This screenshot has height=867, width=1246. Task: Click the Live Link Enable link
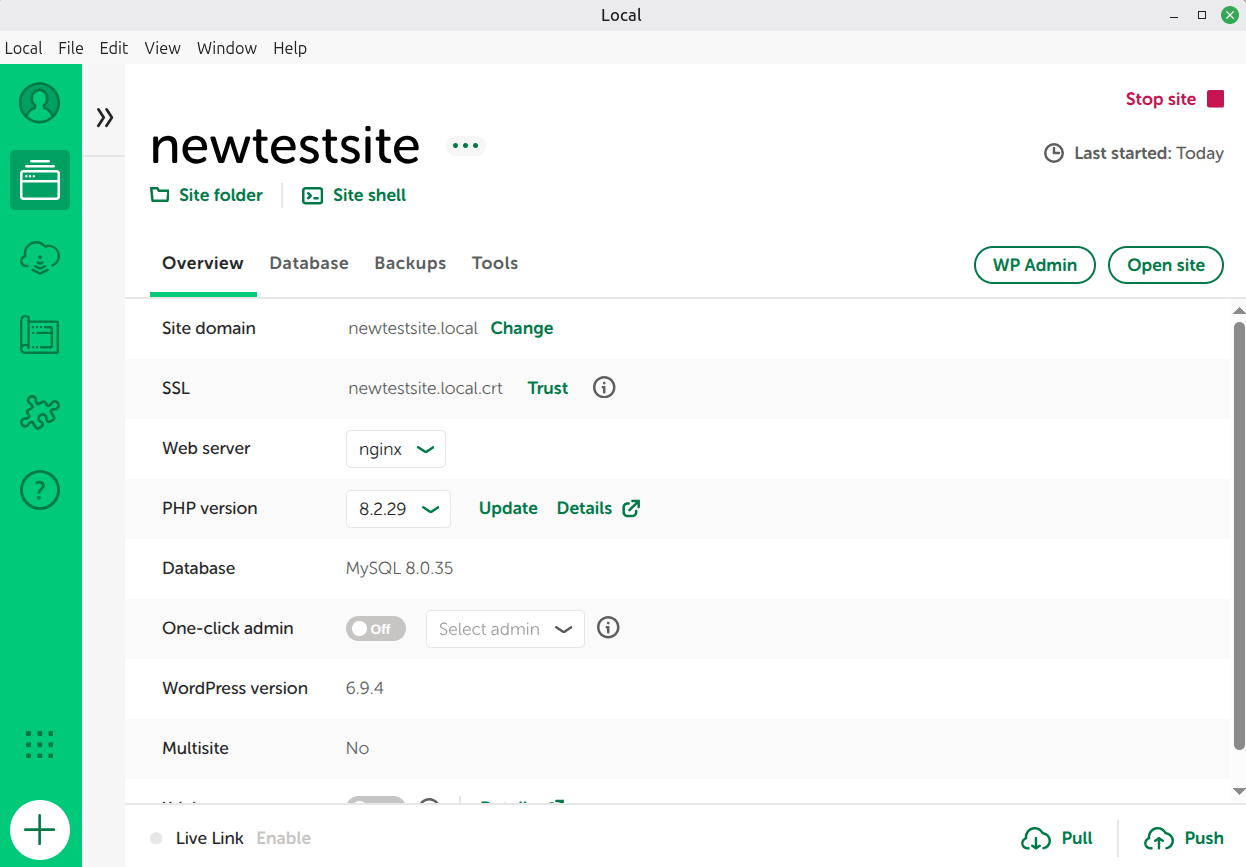tap(284, 838)
